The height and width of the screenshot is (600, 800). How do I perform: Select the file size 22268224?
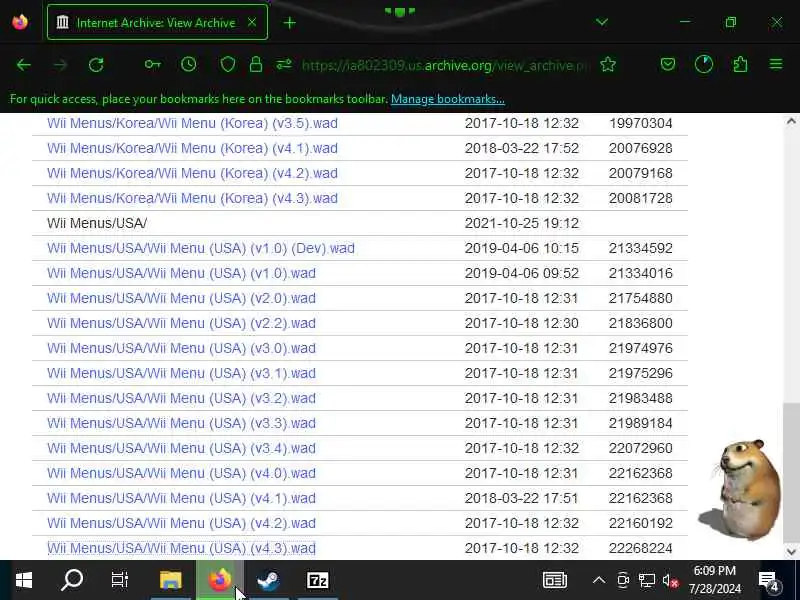(640, 548)
